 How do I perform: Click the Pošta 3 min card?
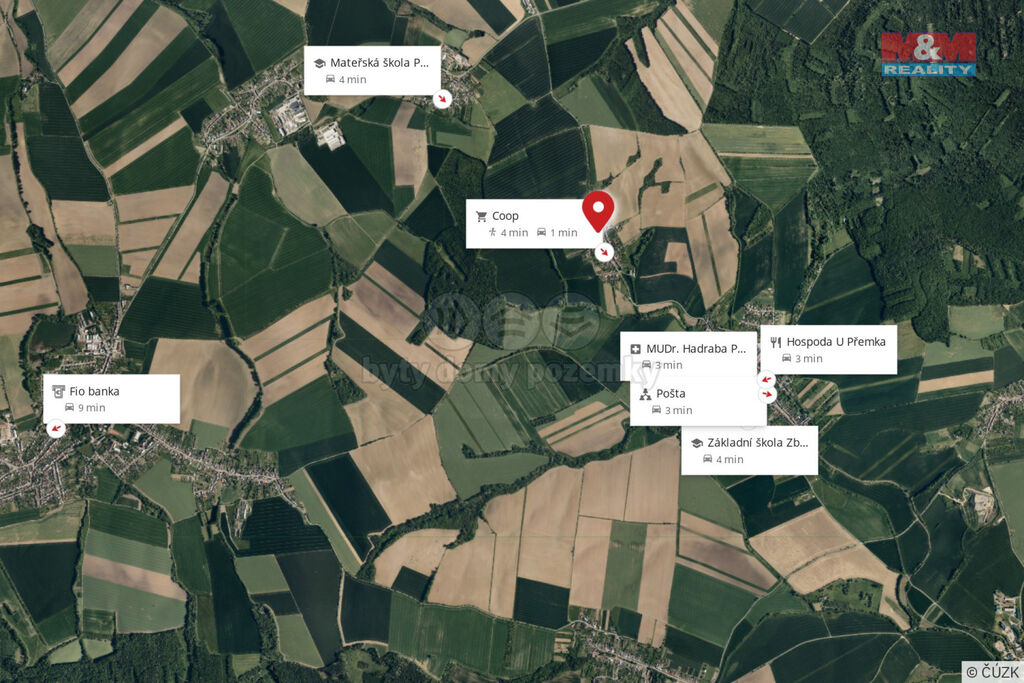tap(697, 402)
